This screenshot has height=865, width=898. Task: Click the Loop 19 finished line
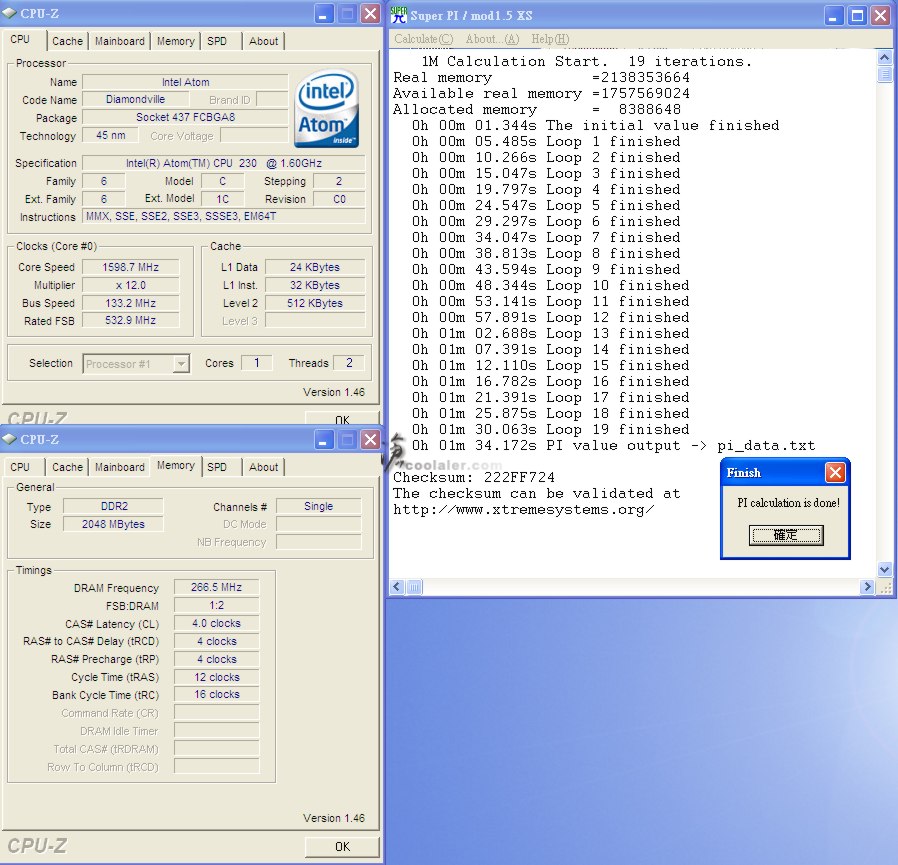550,429
